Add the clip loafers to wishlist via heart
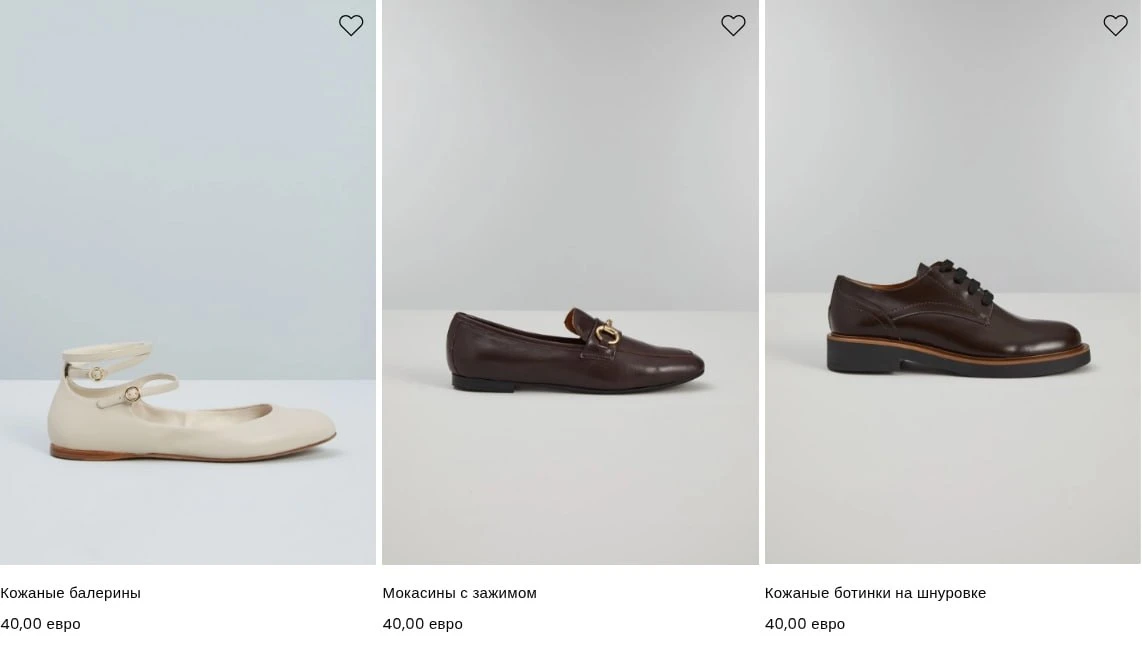Viewport: 1142px width, 658px height. click(x=733, y=26)
